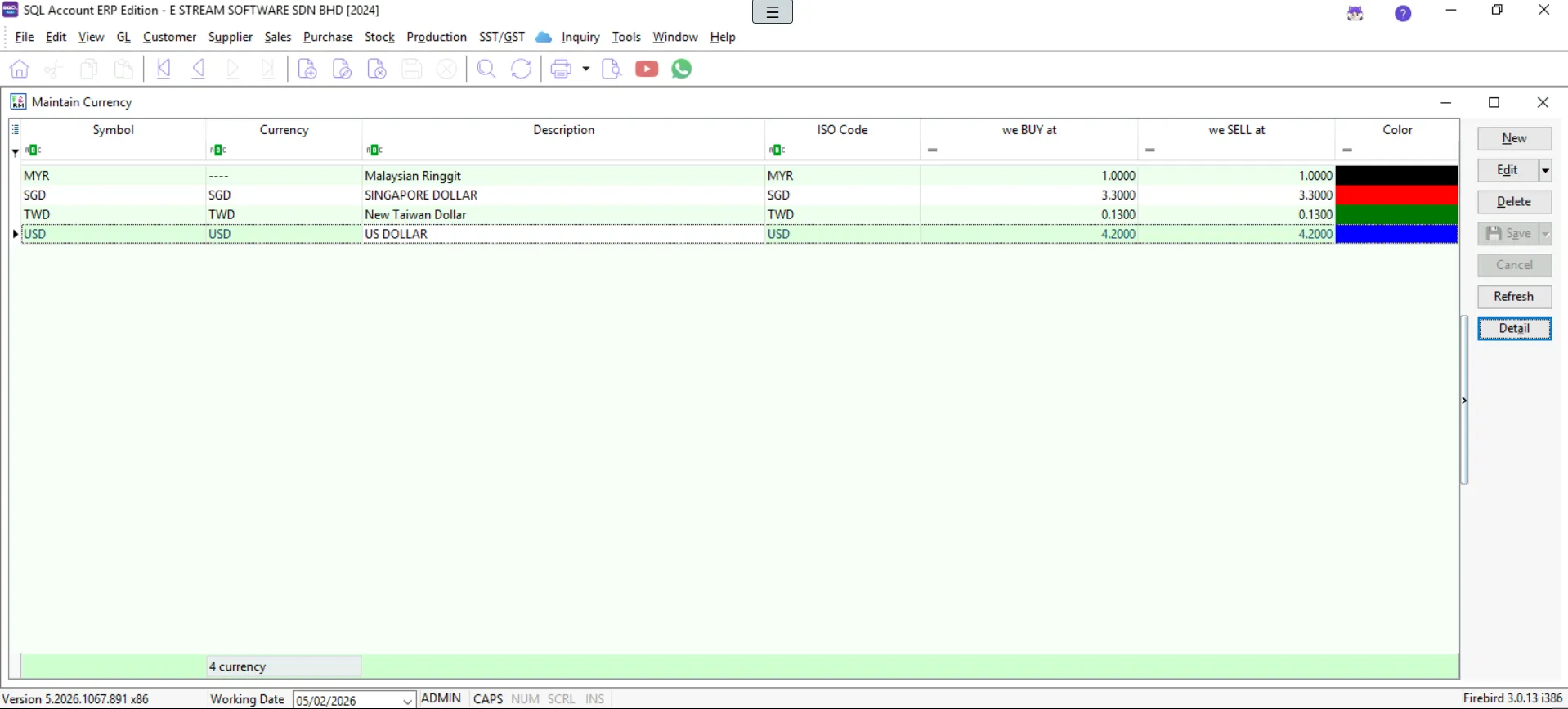Click the Cancel circle-X toolbar icon

[446, 69]
